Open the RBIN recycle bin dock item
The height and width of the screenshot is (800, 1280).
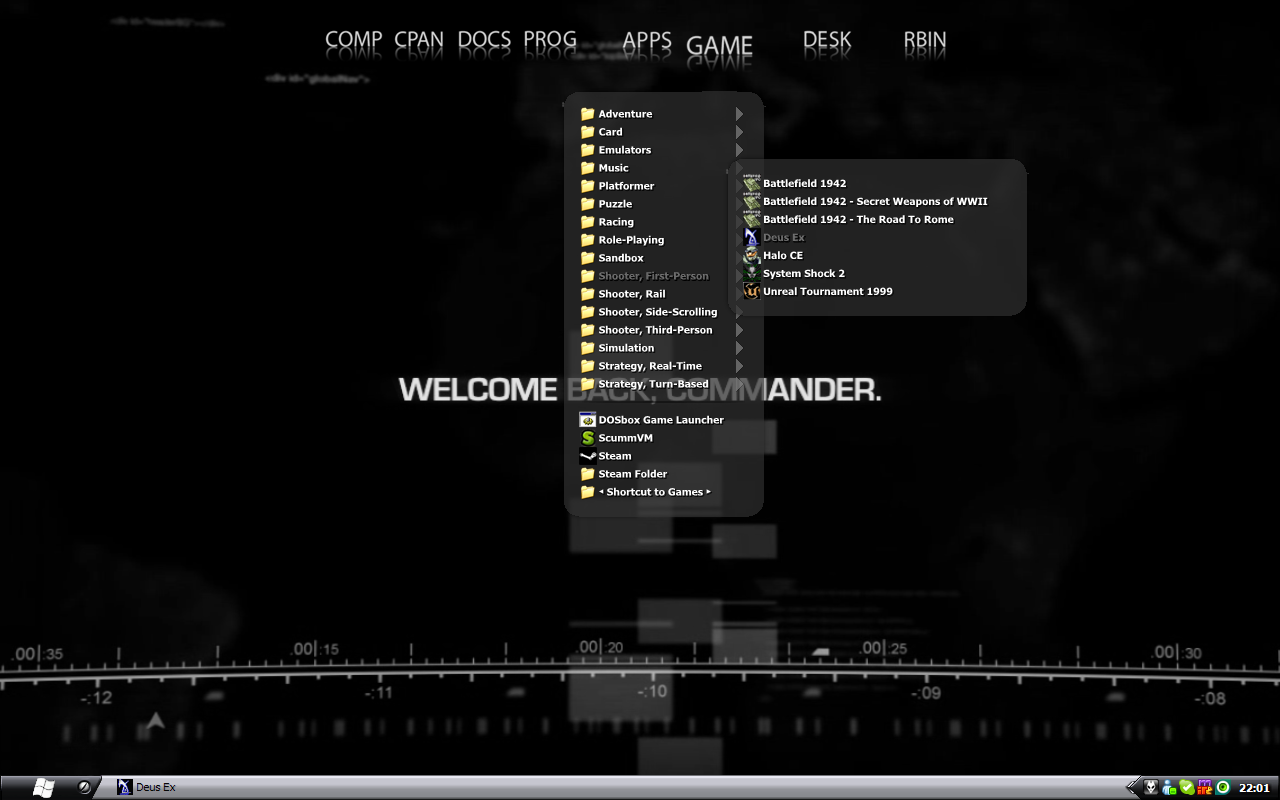click(x=925, y=40)
